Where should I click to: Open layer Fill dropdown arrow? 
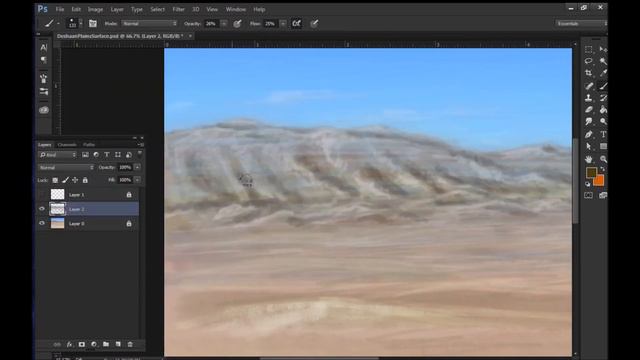tap(138, 180)
